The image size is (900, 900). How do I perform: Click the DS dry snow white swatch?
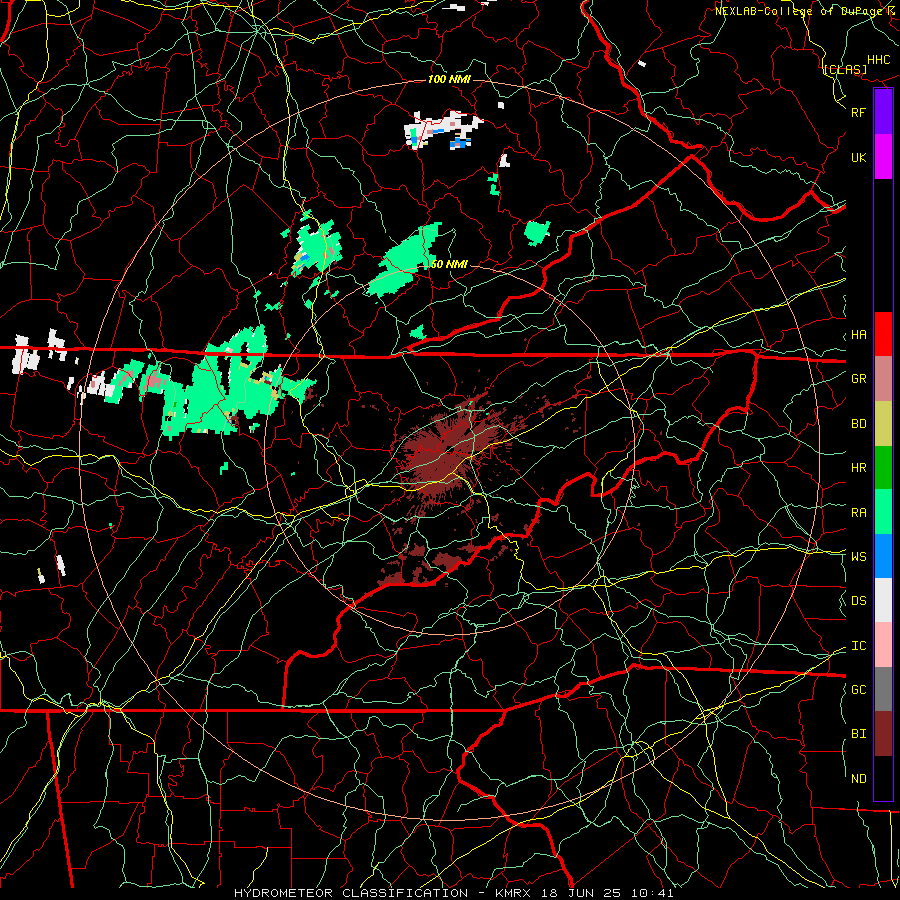coord(883,600)
